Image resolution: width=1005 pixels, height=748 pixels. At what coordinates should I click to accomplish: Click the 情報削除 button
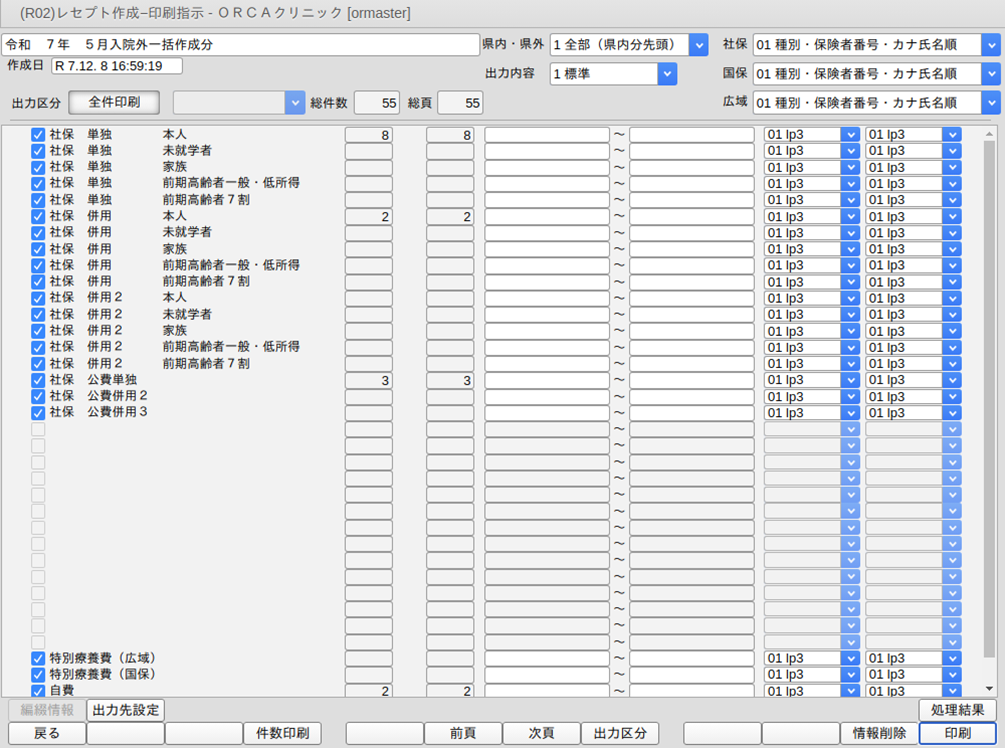point(879,733)
